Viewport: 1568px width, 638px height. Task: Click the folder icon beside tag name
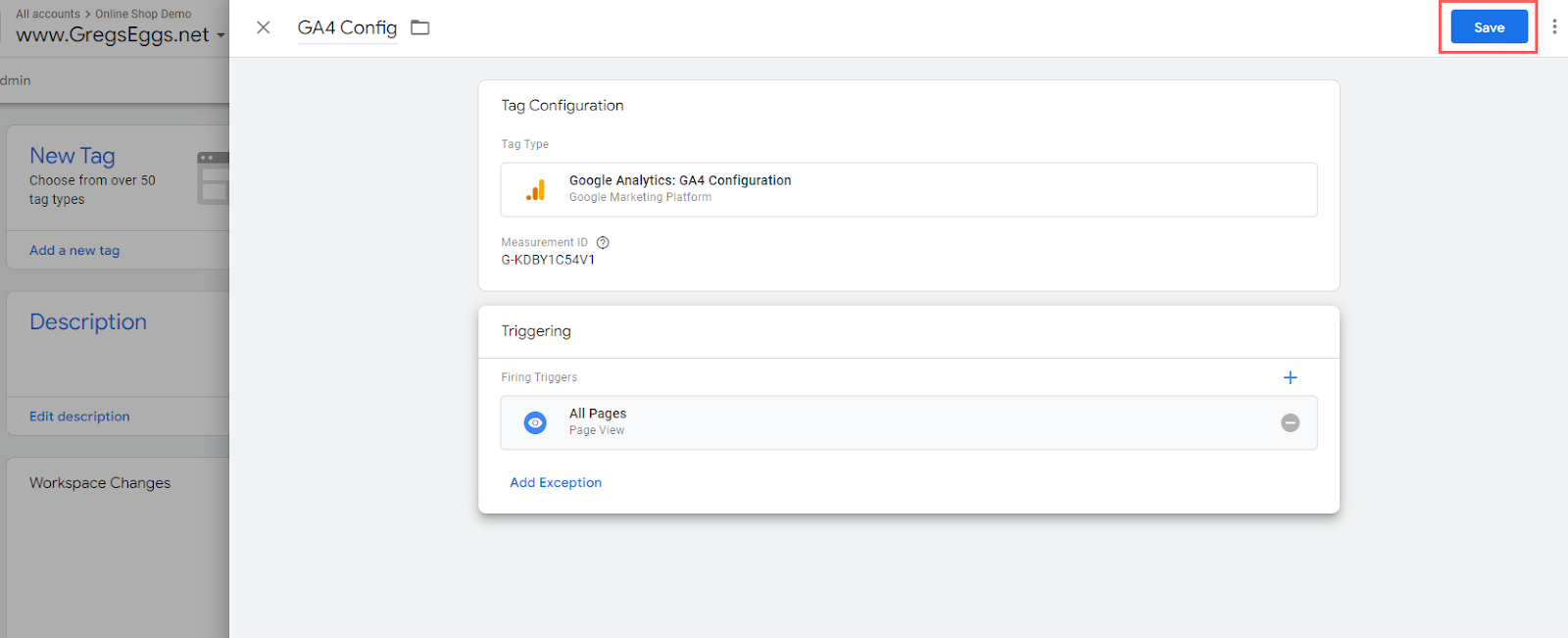(420, 27)
